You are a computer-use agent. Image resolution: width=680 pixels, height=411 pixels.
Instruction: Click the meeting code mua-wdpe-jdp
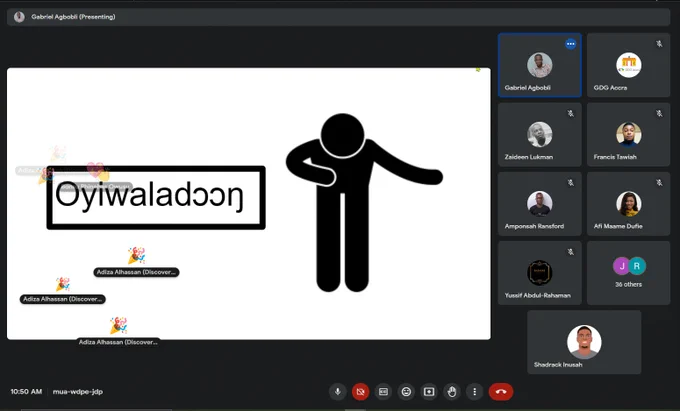[x=78, y=391]
